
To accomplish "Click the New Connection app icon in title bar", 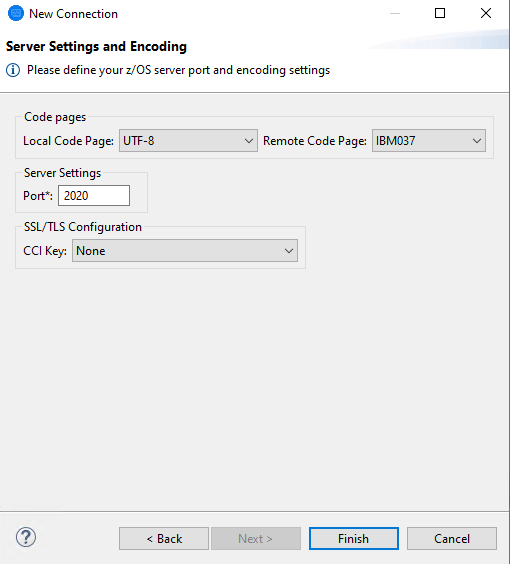I will tap(16, 14).
